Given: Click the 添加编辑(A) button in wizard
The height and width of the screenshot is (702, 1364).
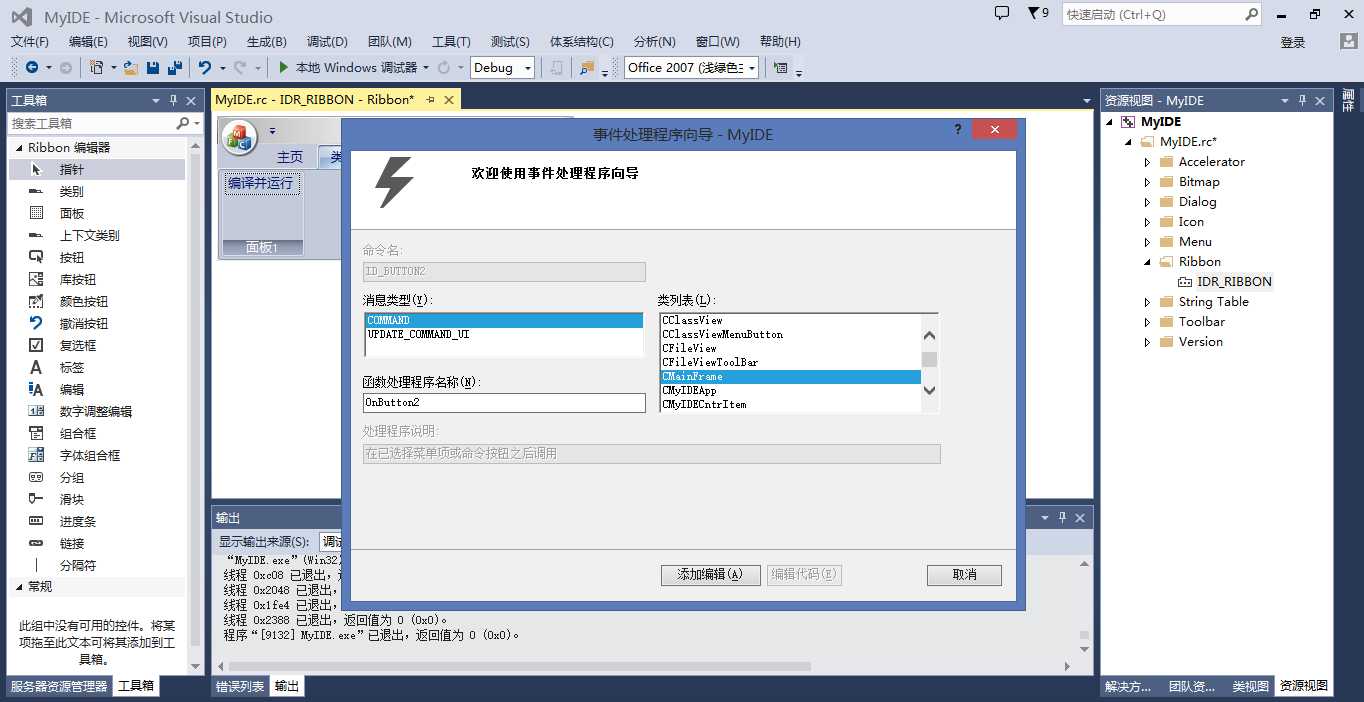Looking at the screenshot, I should (710, 575).
